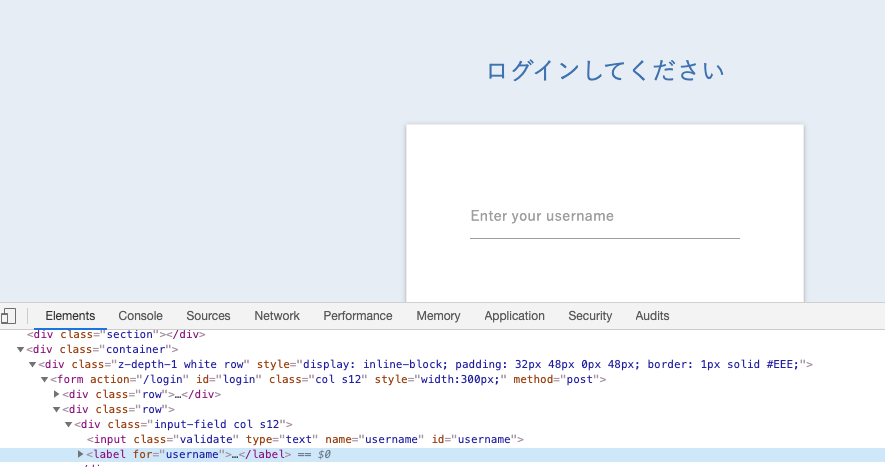This screenshot has height=467, width=885.
Task: Open the Security tab
Action: [590, 316]
